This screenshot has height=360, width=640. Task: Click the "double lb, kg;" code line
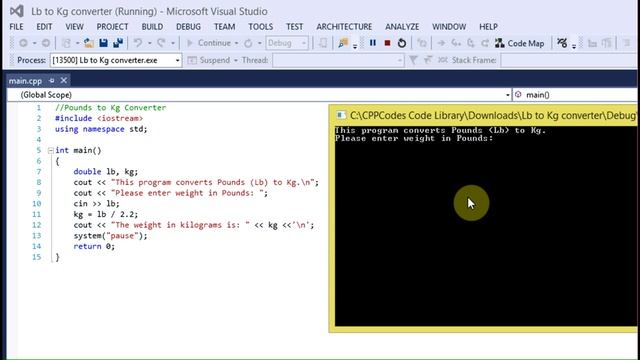pyautogui.click(x=106, y=171)
